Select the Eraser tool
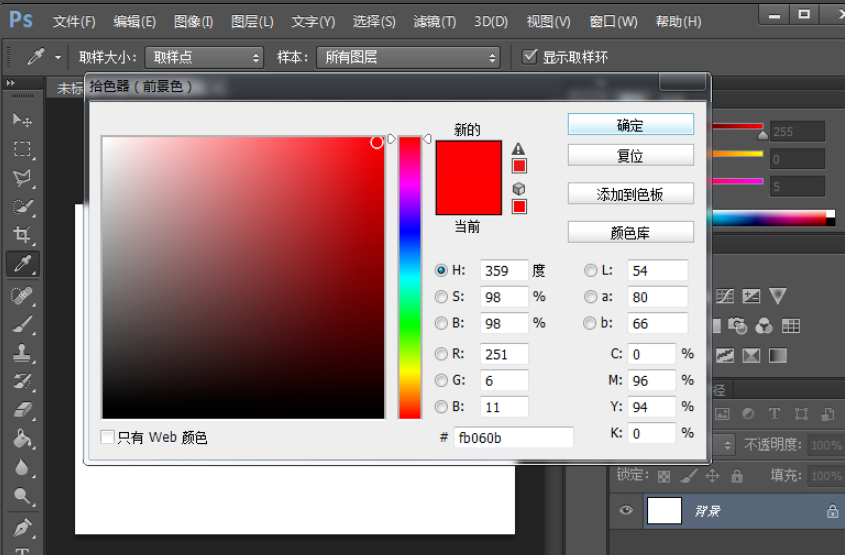The width and height of the screenshot is (845, 555). (x=22, y=411)
